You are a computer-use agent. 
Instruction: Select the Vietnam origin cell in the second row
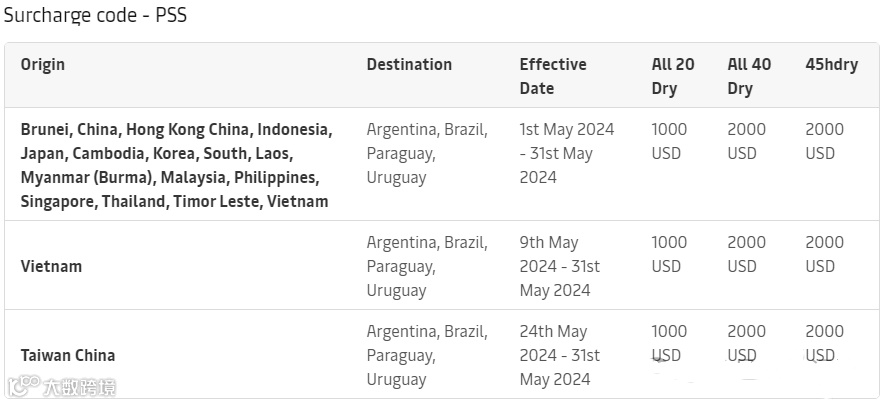[52, 267]
